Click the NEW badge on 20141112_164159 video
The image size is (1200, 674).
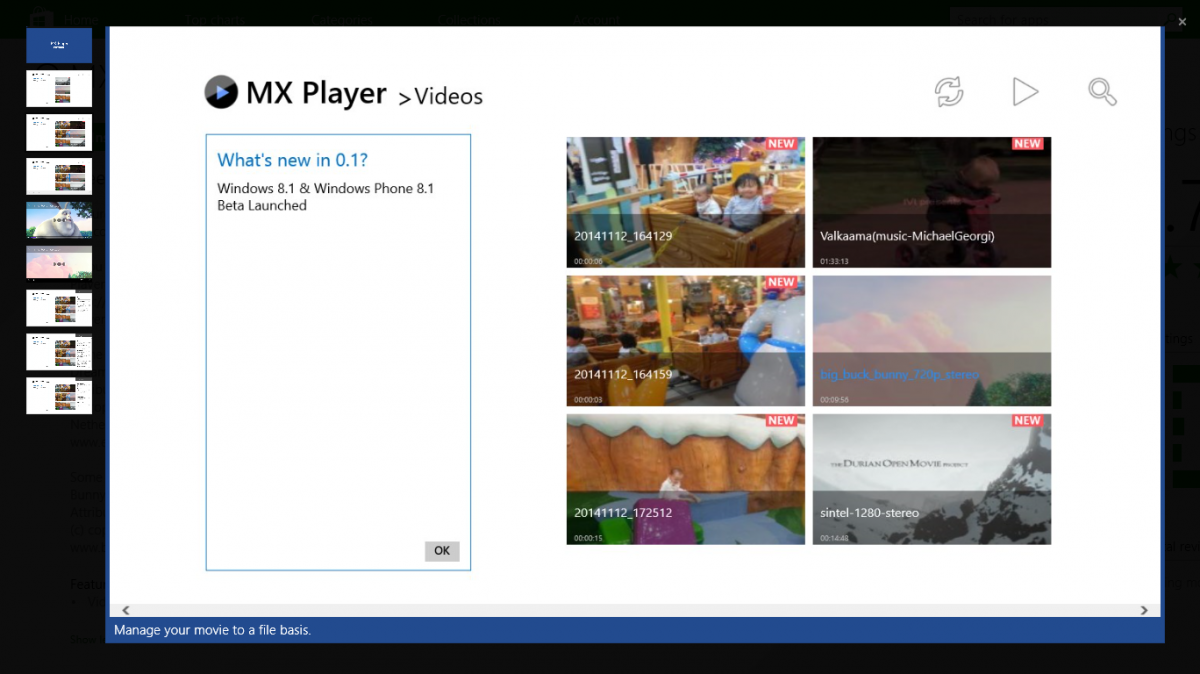coord(781,283)
